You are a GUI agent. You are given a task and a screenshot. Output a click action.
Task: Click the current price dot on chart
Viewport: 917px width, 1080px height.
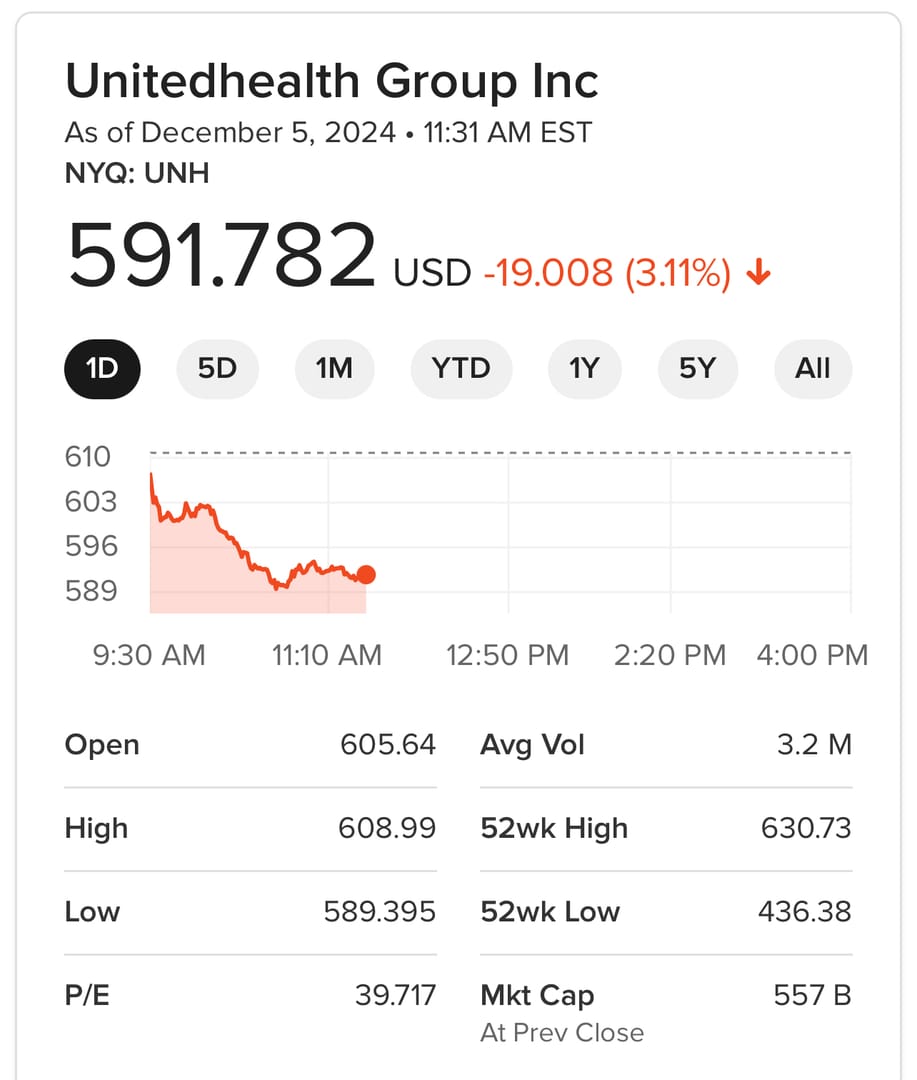366,574
